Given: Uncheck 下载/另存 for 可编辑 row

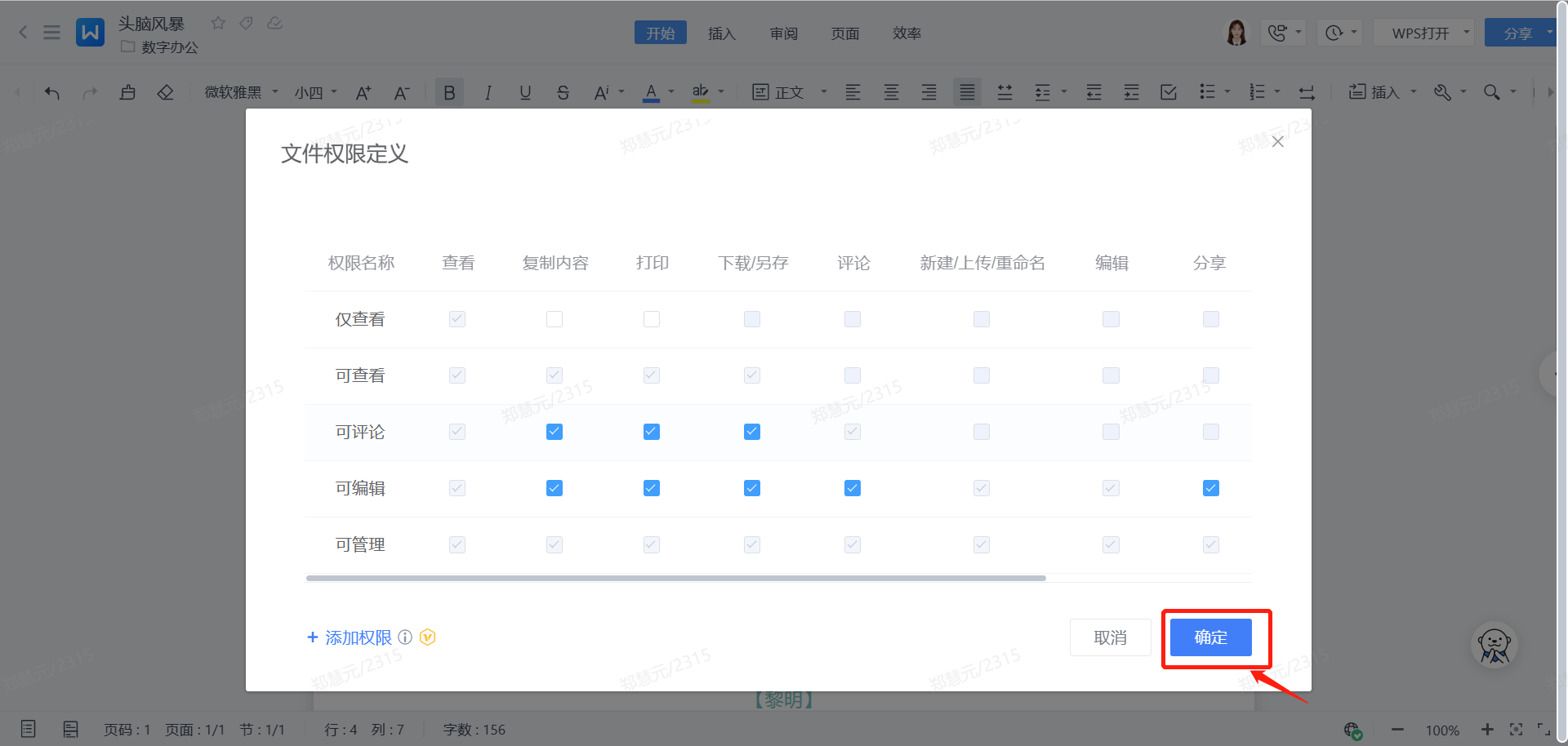Looking at the screenshot, I should tap(752, 488).
